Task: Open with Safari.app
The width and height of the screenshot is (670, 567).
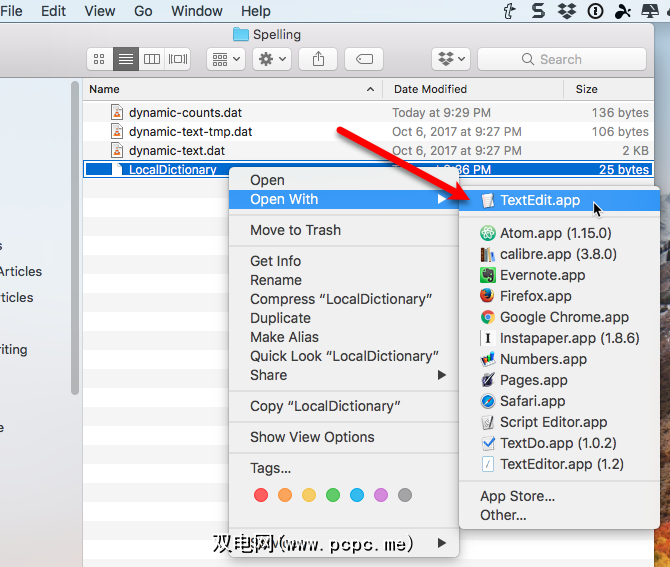Action: (559, 401)
